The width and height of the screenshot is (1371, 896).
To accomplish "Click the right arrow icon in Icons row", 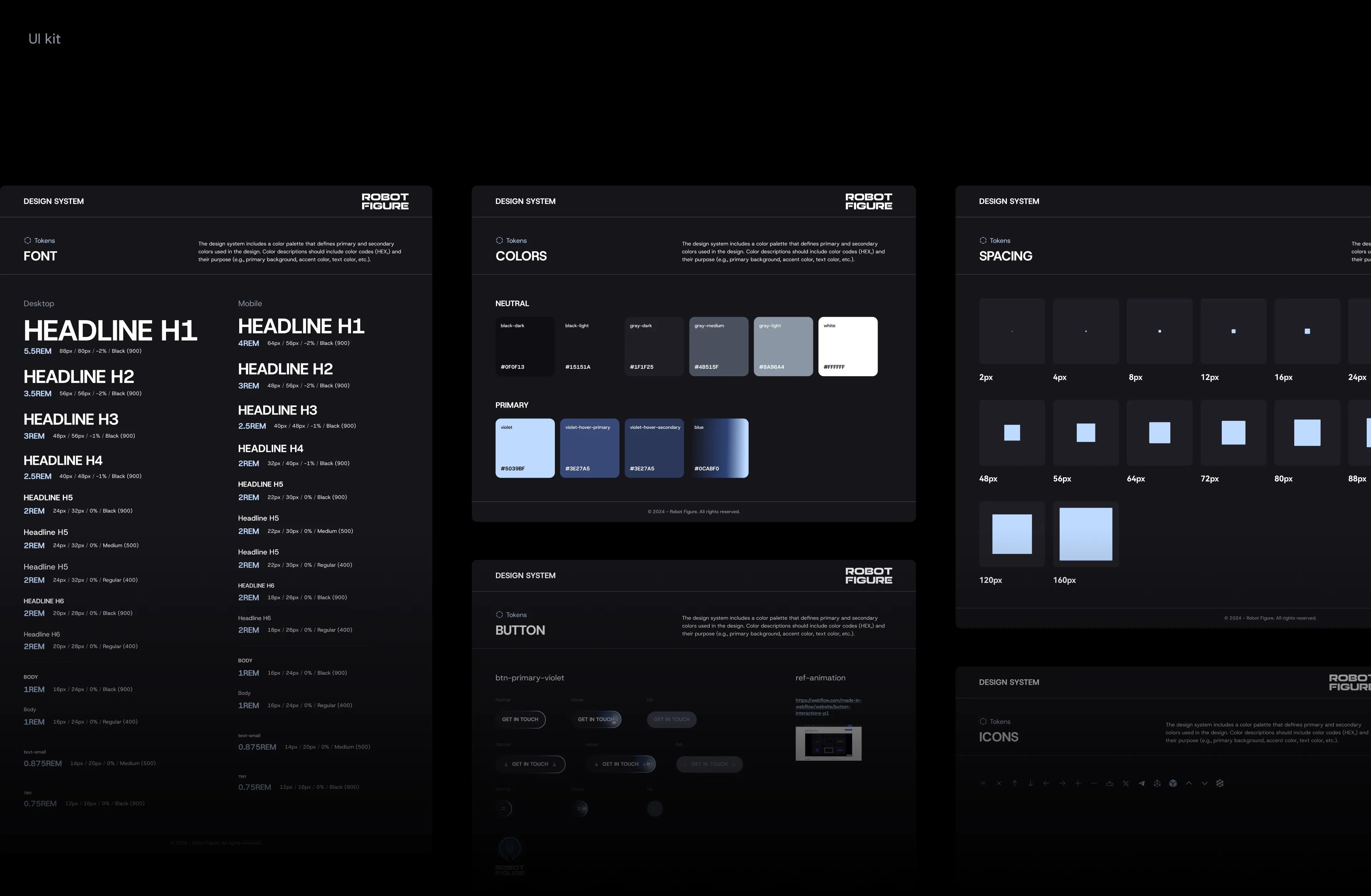I will (1062, 783).
